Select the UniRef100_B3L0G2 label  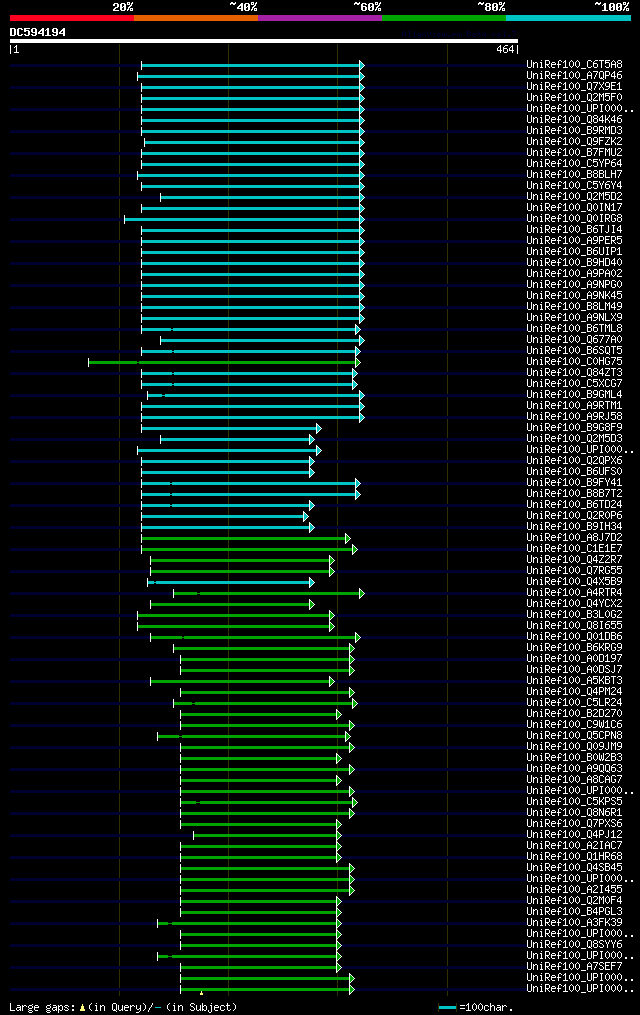[x=575, y=615]
